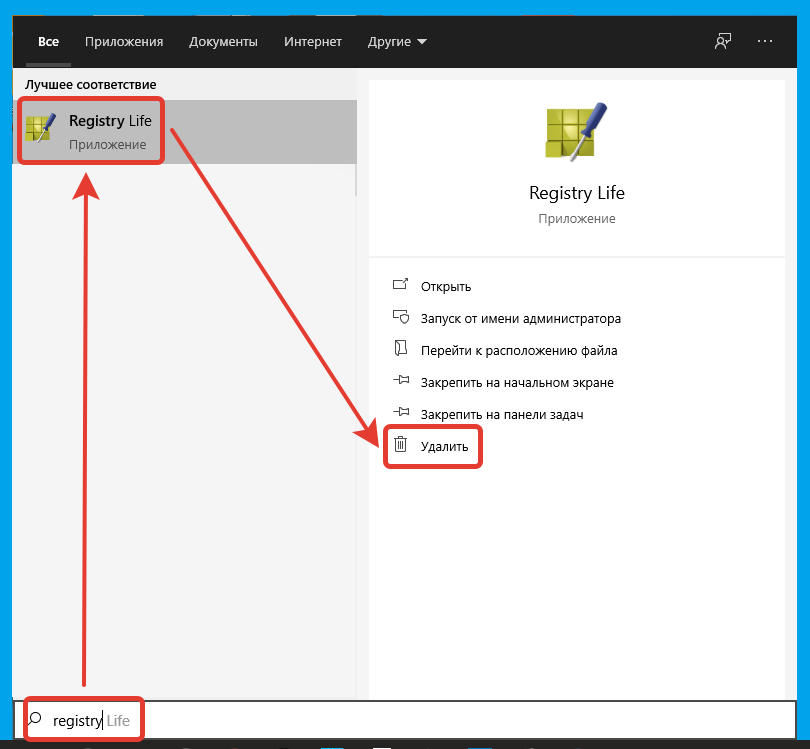Click the large Registry Life icon in preview
The height and width of the screenshot is (749, 810).
click(576, 132)
